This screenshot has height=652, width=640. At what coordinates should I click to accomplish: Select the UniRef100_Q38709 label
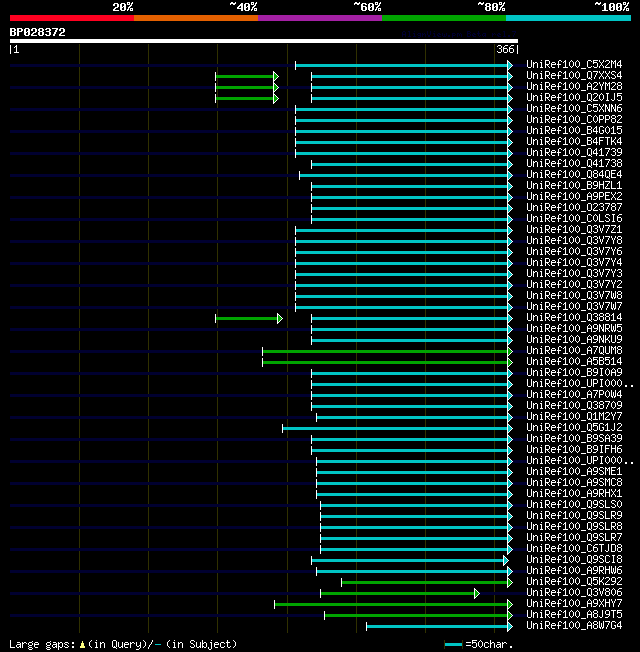point(574,405)
